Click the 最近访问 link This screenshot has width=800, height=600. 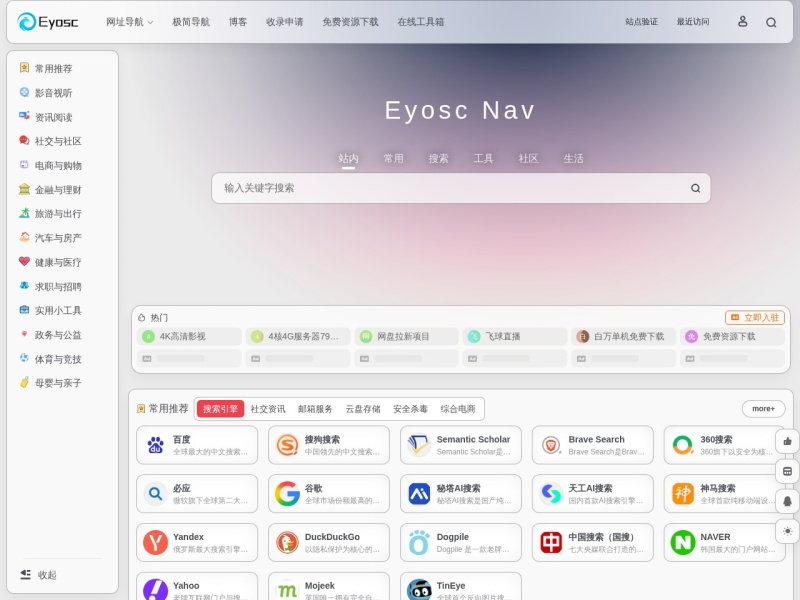tap(693, 22)
